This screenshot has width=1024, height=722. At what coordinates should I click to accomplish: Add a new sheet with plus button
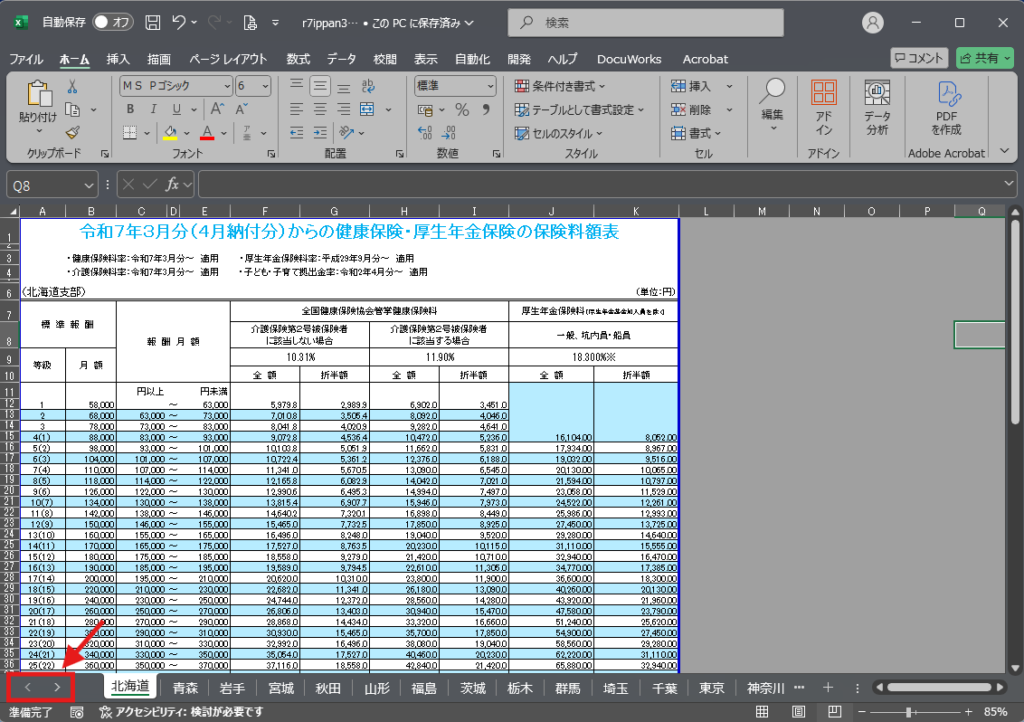[x=828, y=687]
